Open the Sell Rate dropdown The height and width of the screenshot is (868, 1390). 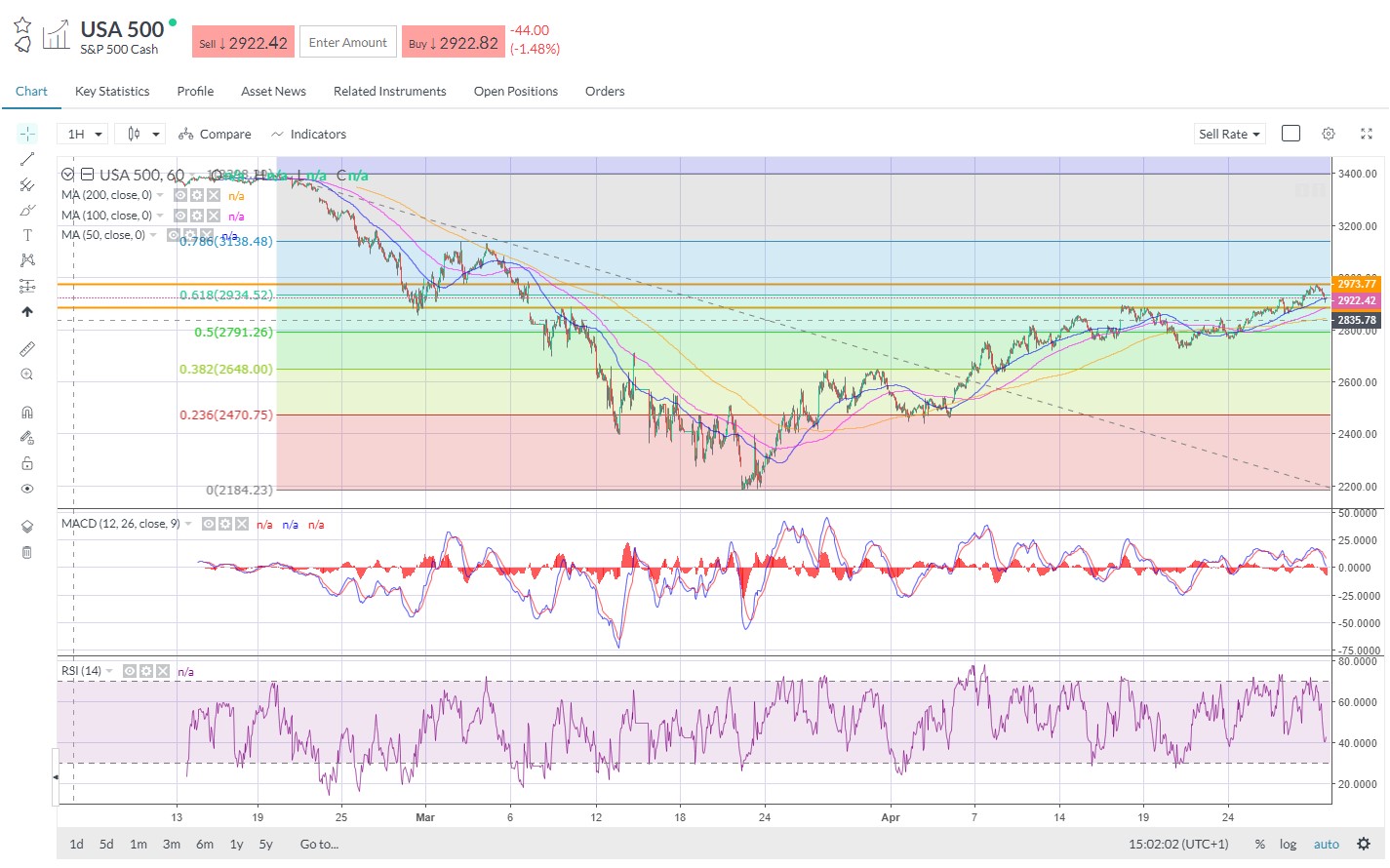[x=1229, y=135]
